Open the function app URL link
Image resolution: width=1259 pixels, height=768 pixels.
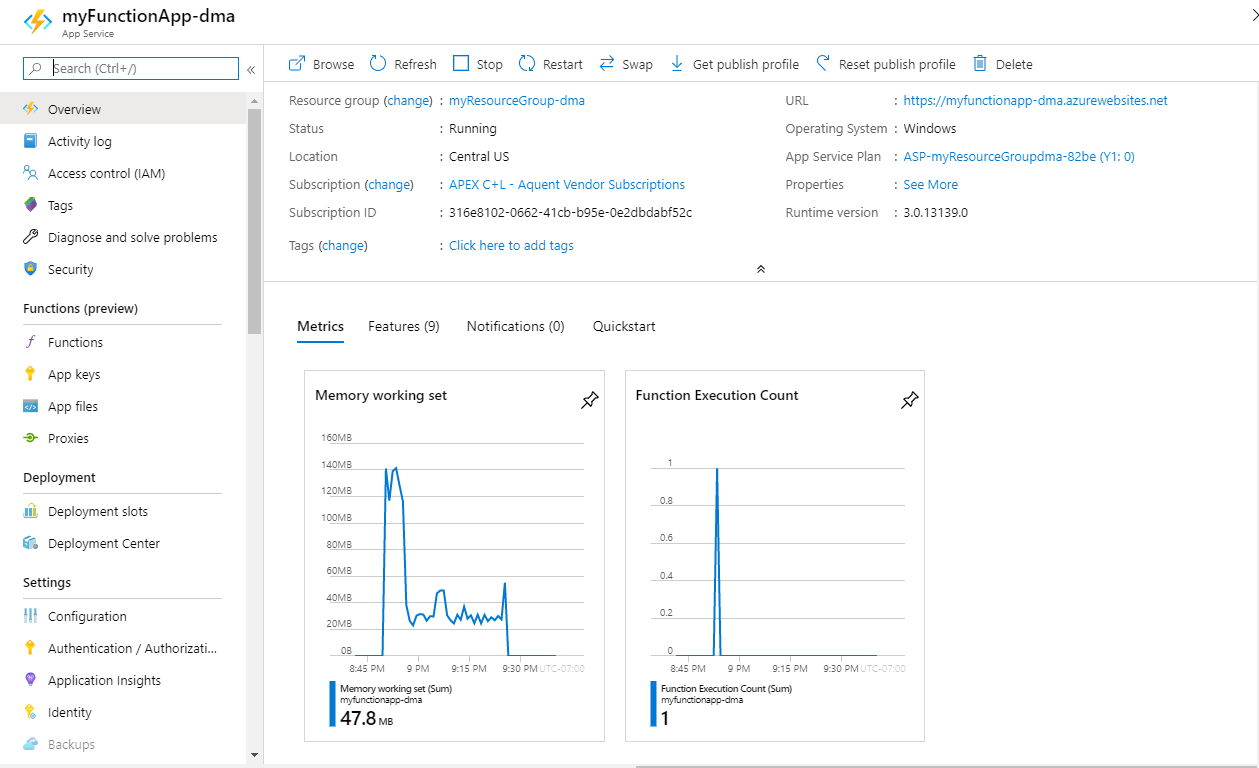[1035, 101]
